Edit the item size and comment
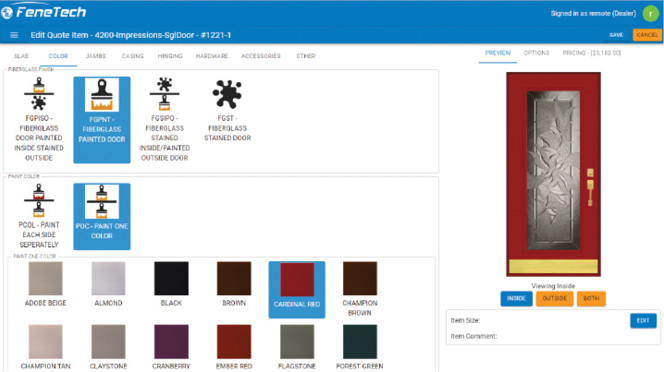This screenshot has width=664, height=372. click(643, 320)
